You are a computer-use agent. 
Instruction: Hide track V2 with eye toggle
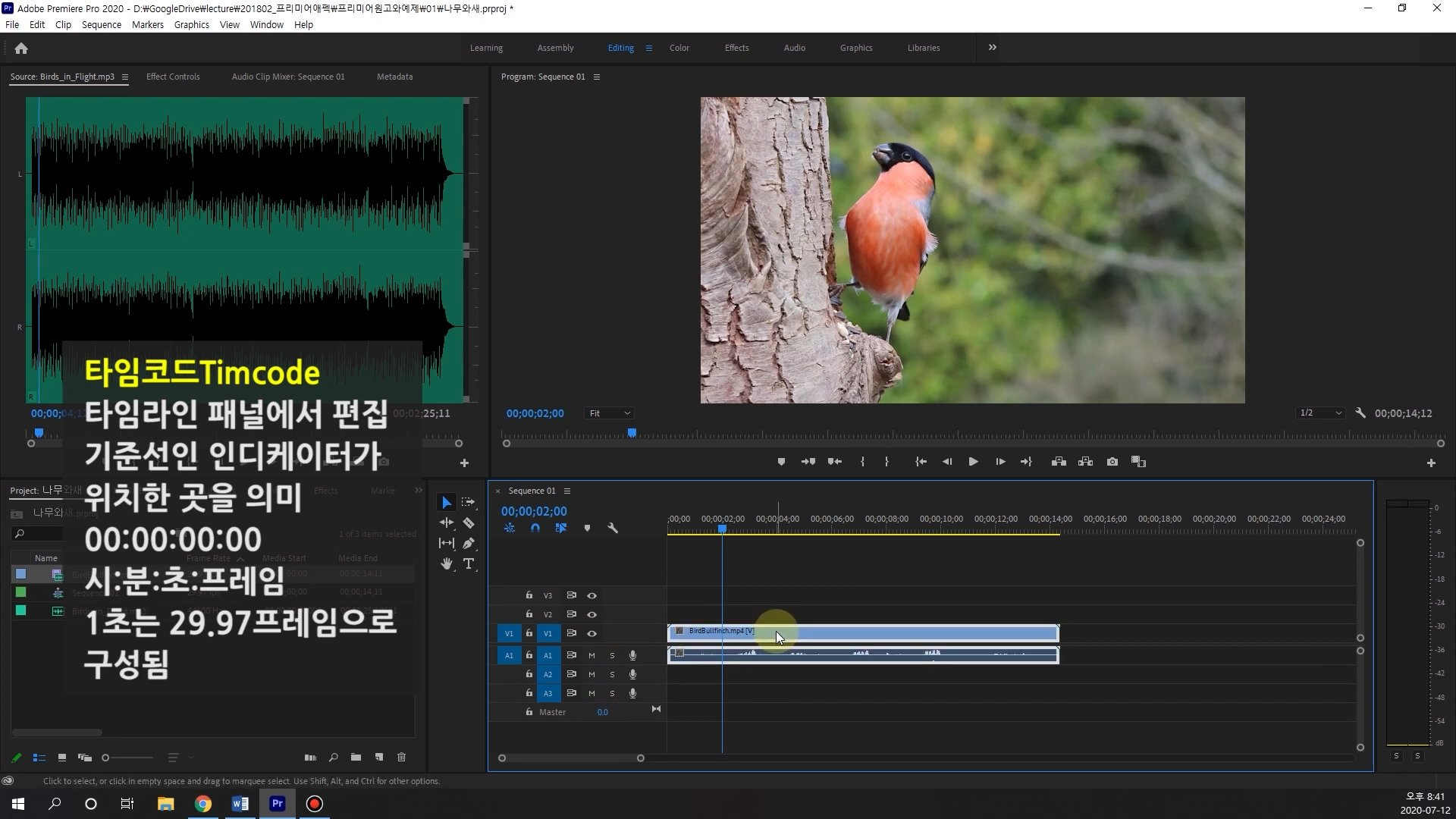click(x=591, y=614)
